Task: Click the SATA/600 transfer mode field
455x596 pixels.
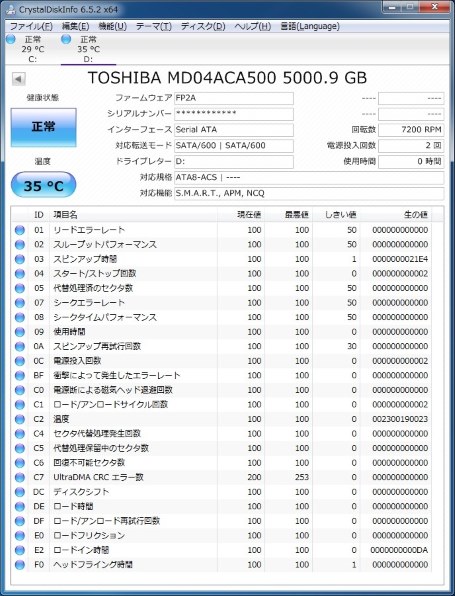Action: click(234, 146)
